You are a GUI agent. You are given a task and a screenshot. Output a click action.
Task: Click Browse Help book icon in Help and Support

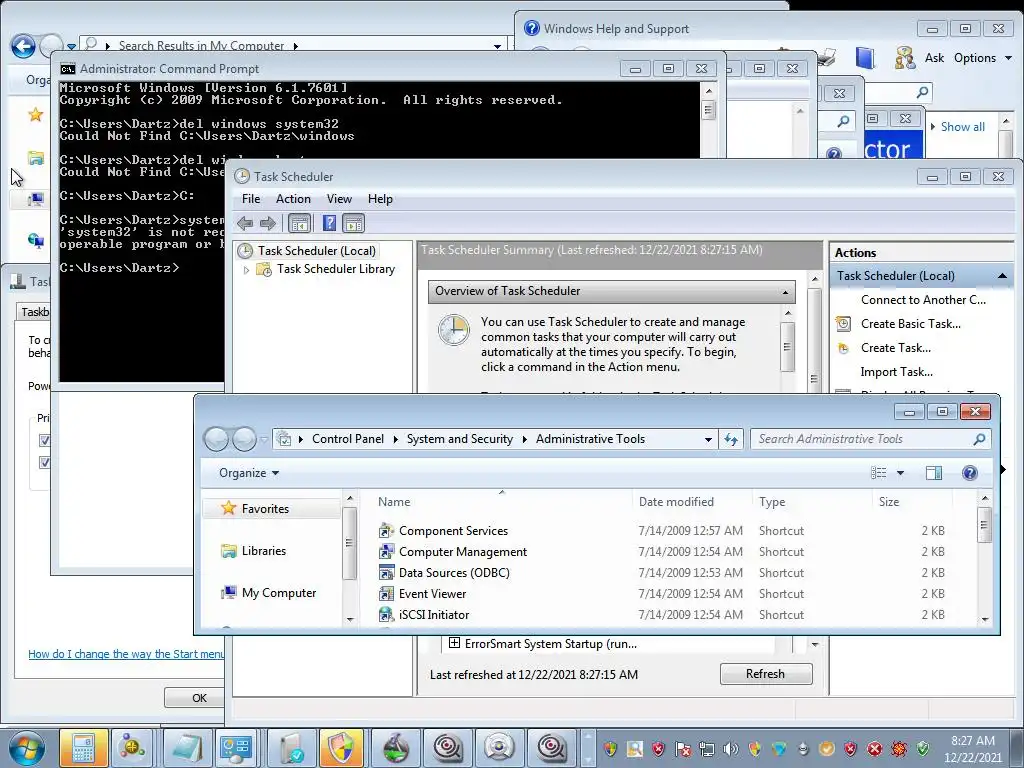point(865,58)
